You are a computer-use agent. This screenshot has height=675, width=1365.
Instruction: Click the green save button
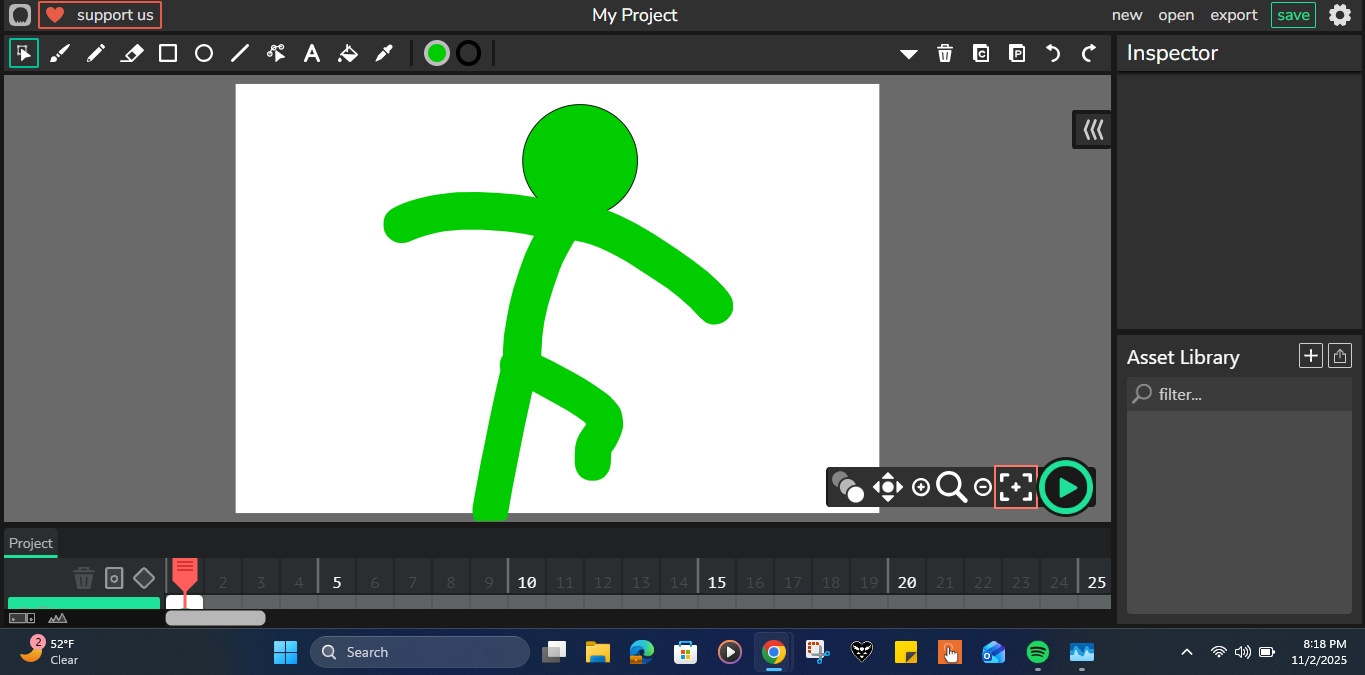pyautogui.click(x=1292, y=15)
